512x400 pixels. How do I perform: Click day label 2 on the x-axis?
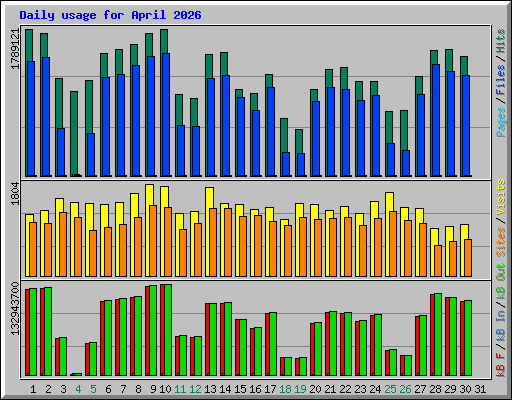[48, 389]
